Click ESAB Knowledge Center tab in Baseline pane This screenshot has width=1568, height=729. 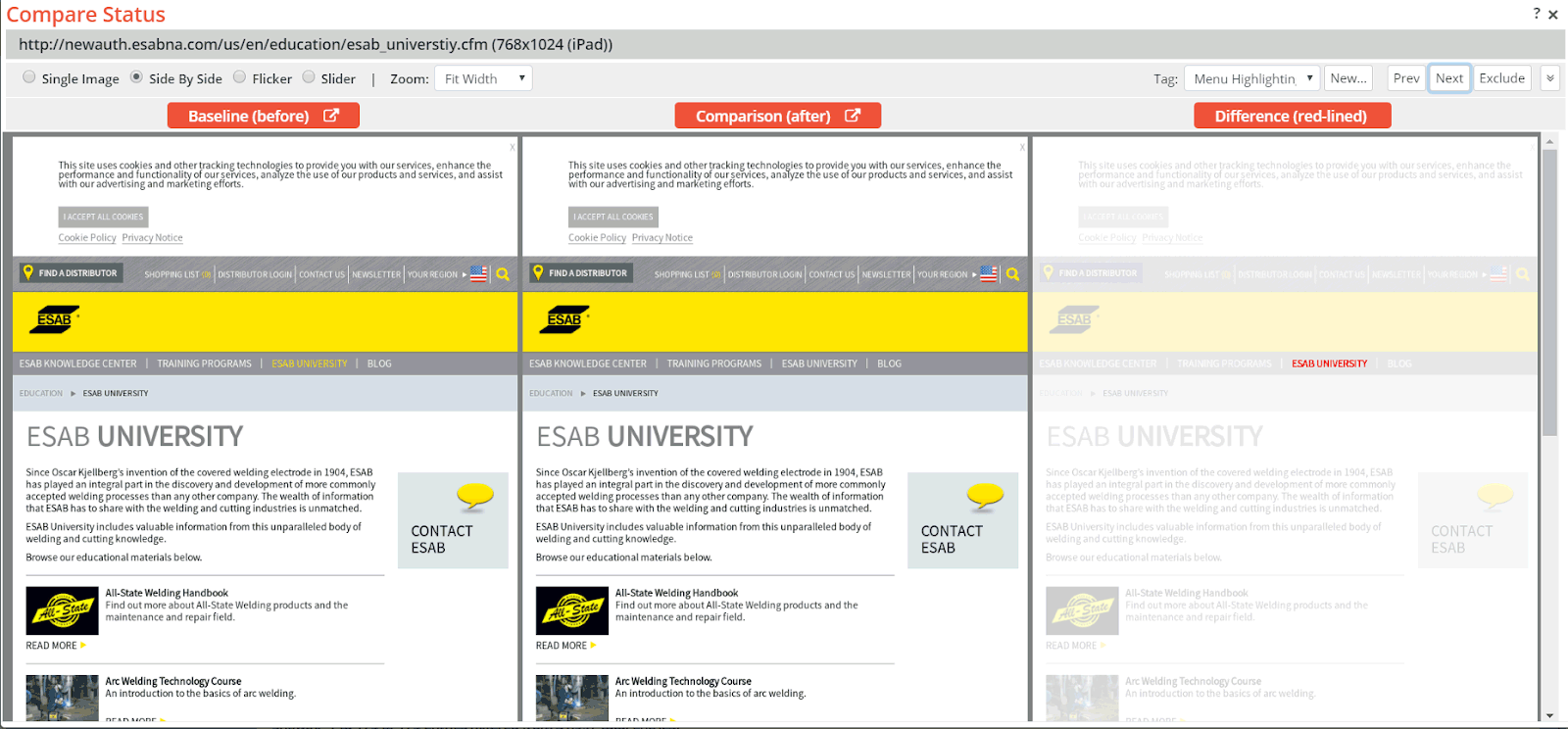[78, 364]
